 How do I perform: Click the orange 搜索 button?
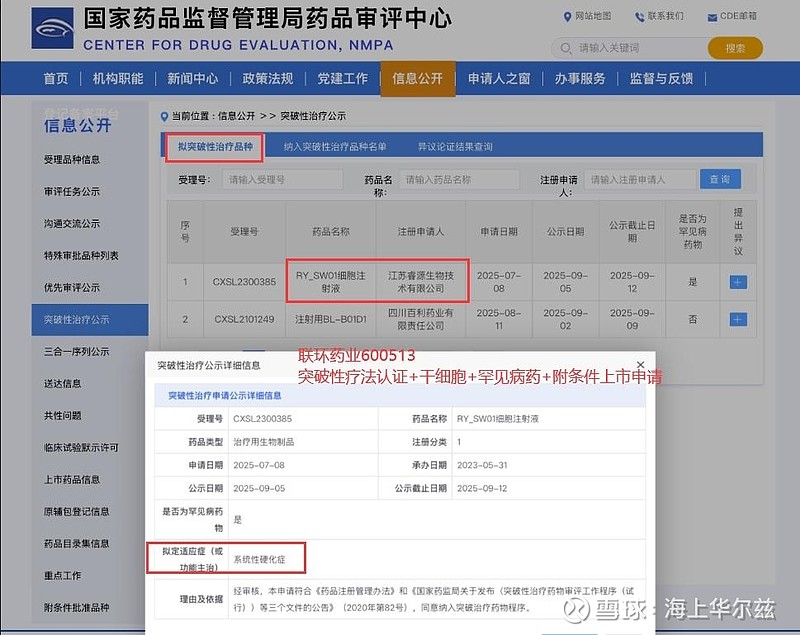point(735,48)
